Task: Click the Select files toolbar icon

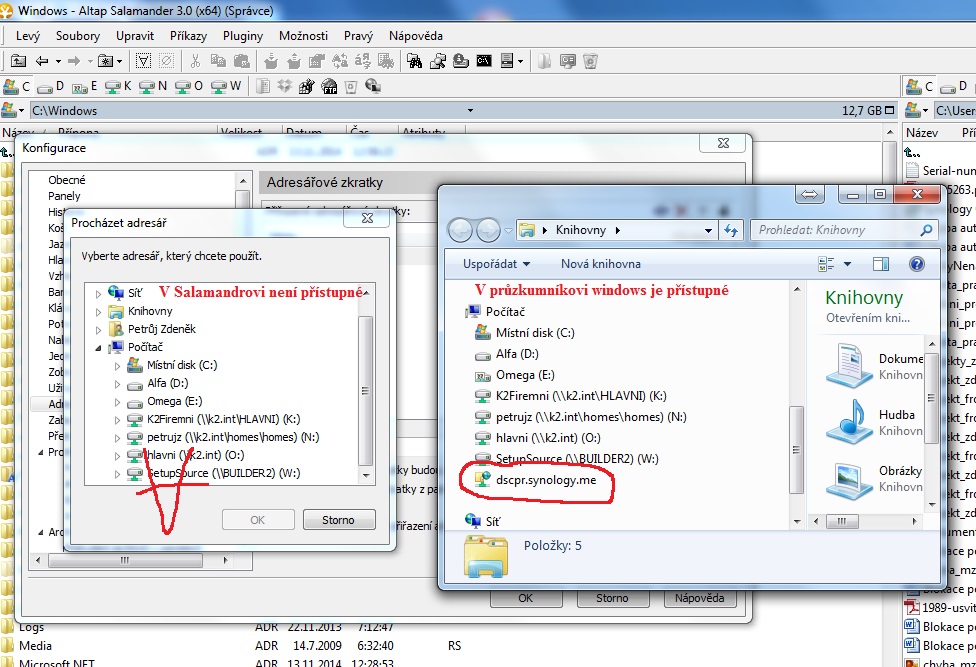Action: [x=143, y=61]
